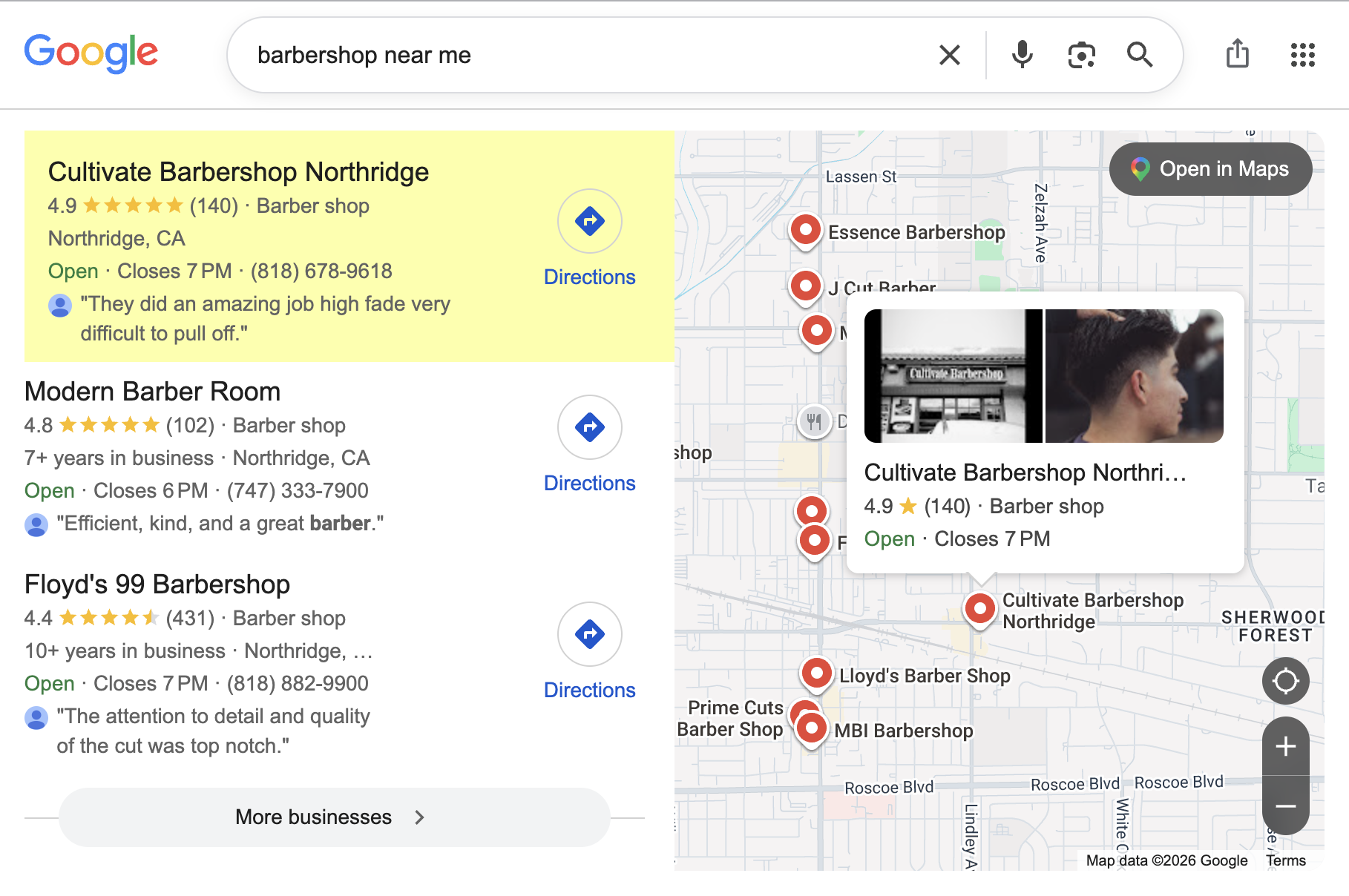Submit search with magnifying glass icon
1349x896 pixels.
tap(1139, 55)
